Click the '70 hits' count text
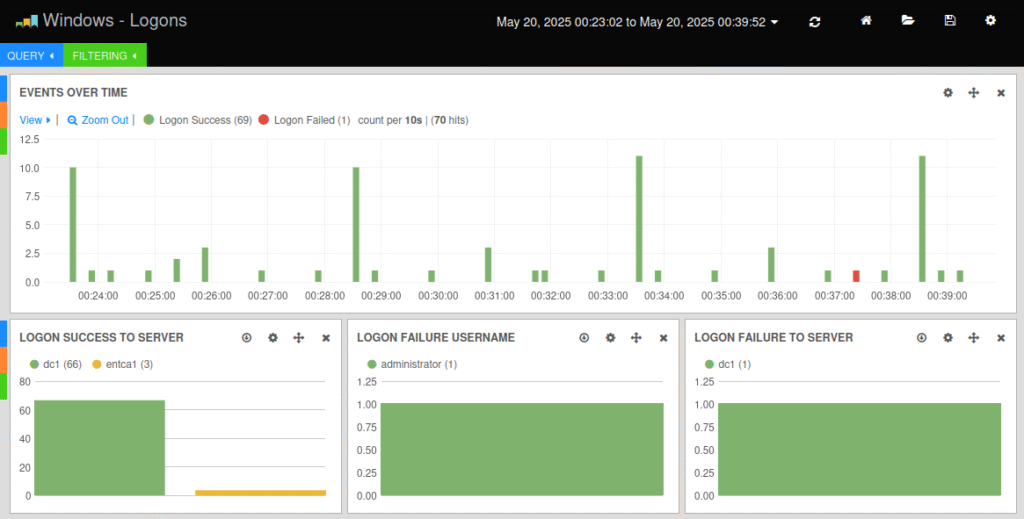This screenshot has height=519, width=1024. [x=450, y=120]
